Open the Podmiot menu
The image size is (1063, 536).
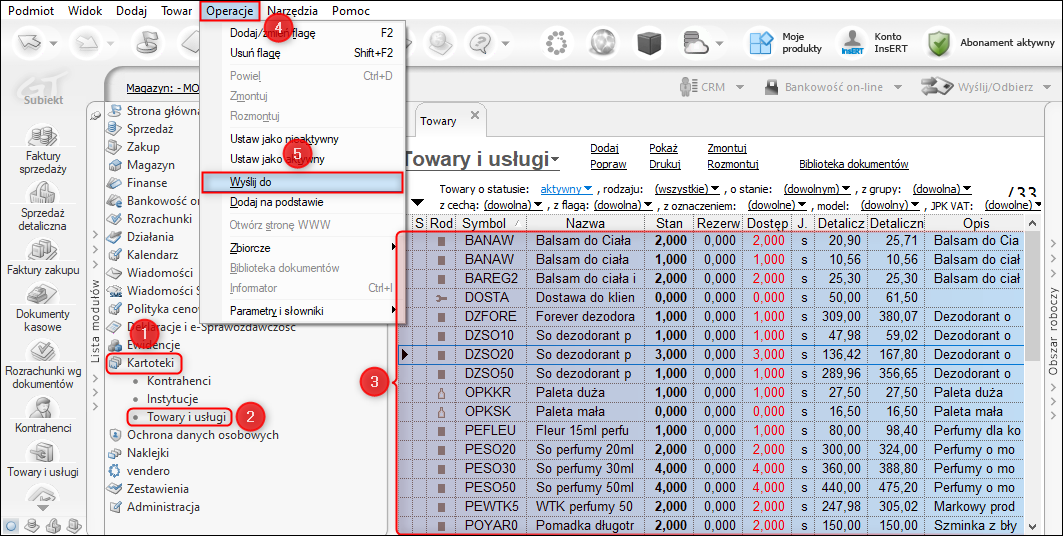[31, 11]
